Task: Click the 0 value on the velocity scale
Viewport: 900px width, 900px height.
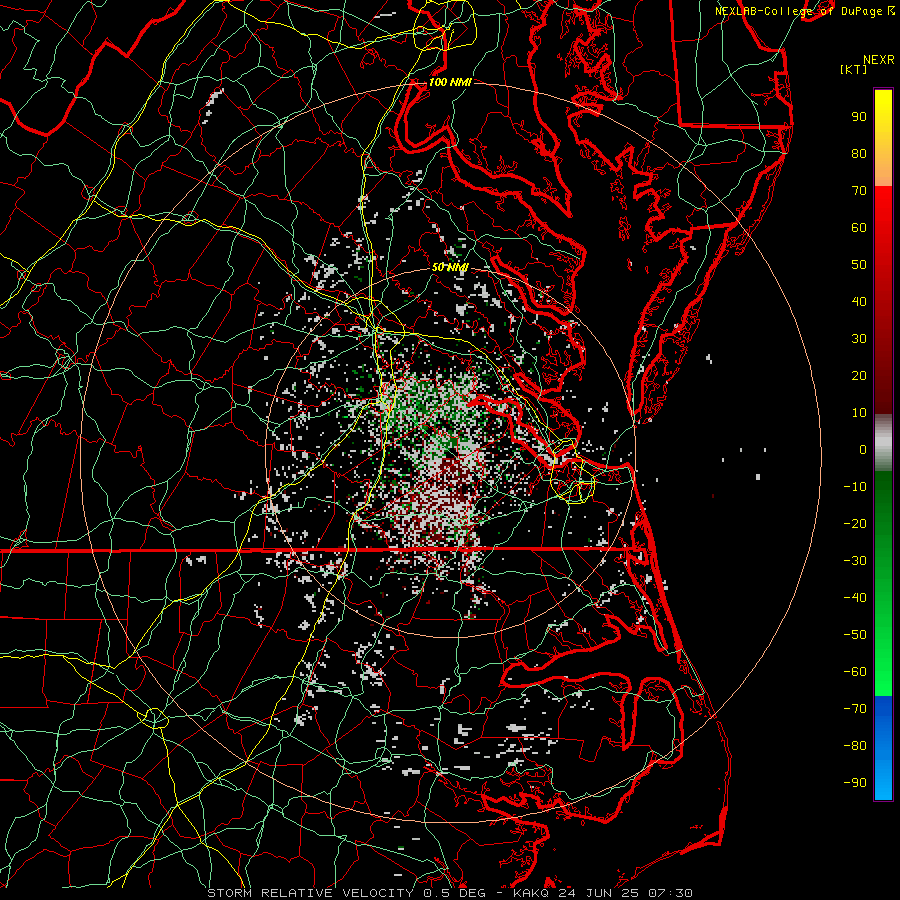Action: click(x=863, y=450)
